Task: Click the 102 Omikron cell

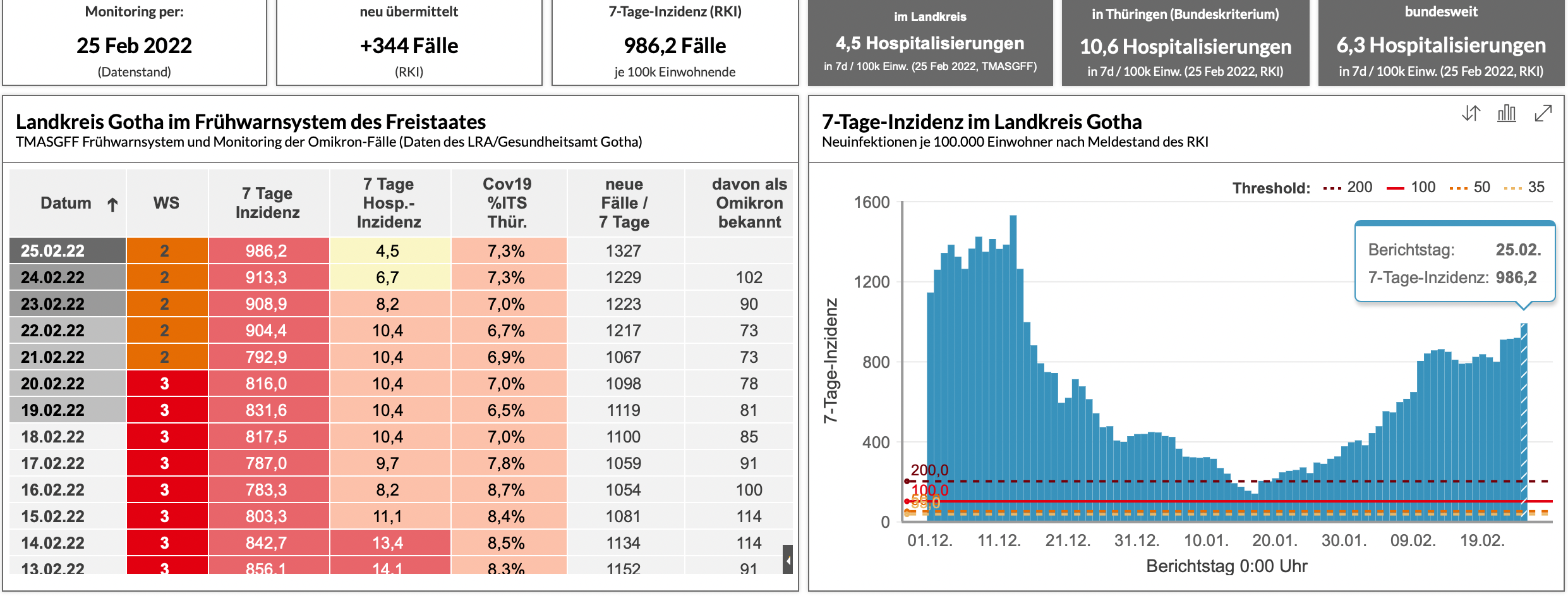Action: (x=739, y=277)
